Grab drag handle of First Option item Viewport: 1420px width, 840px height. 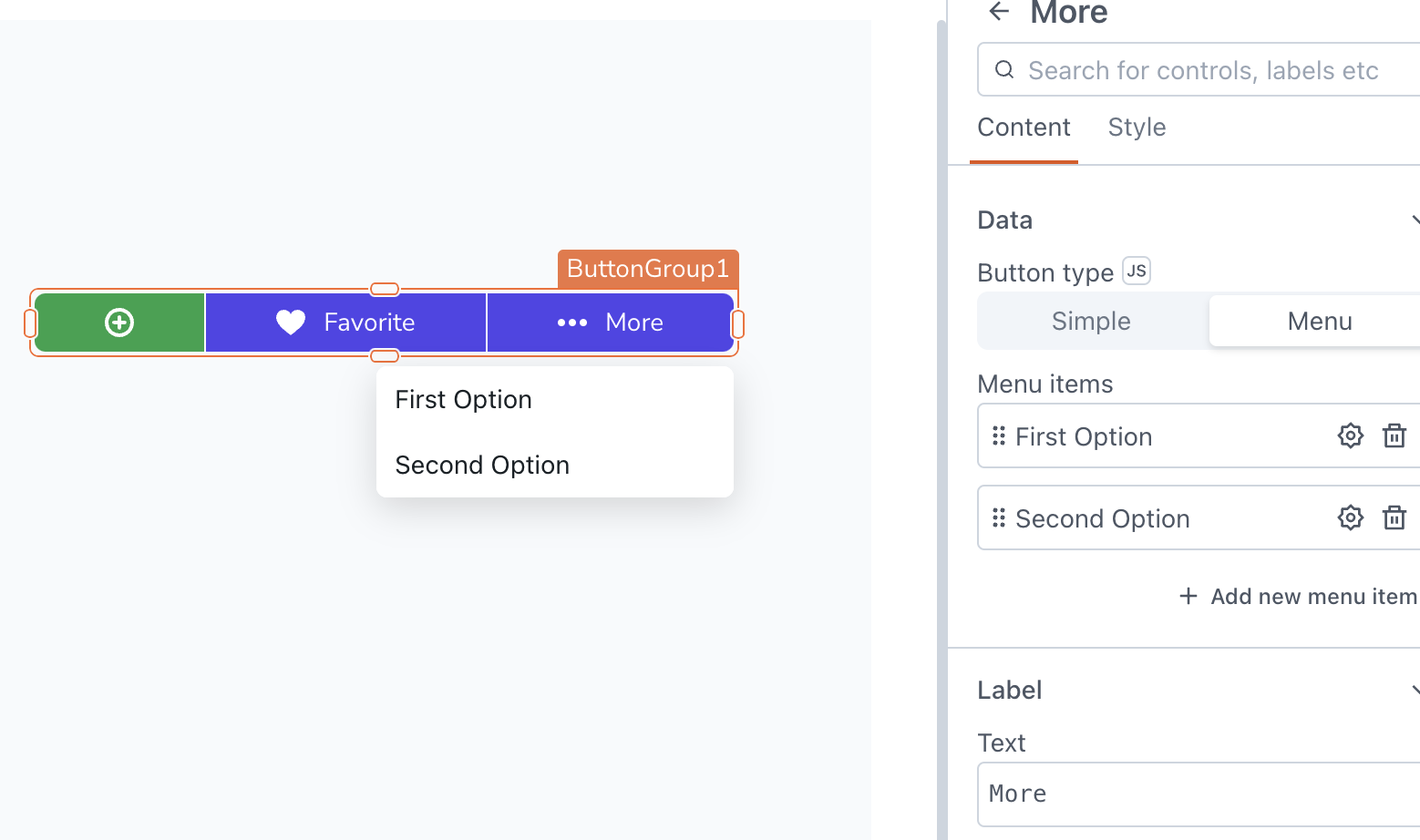coord(999,435)
